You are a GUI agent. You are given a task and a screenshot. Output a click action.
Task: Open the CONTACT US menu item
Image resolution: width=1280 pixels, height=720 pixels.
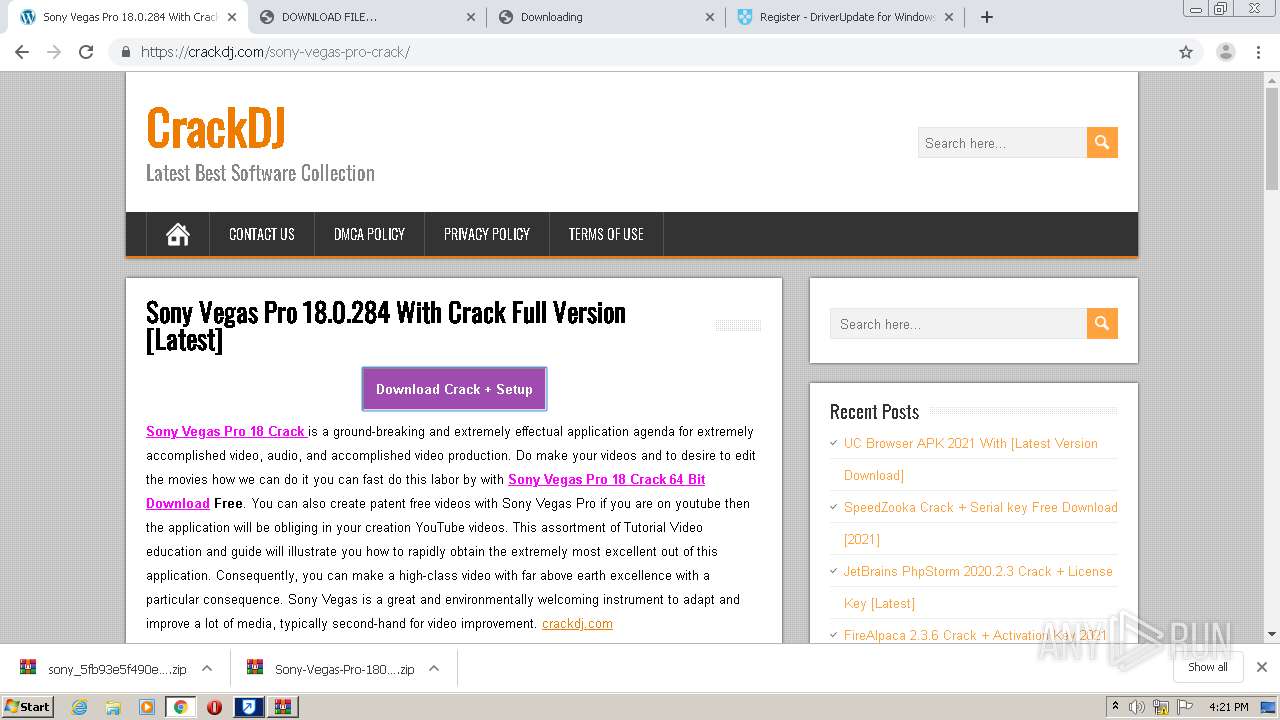point(262,234)
